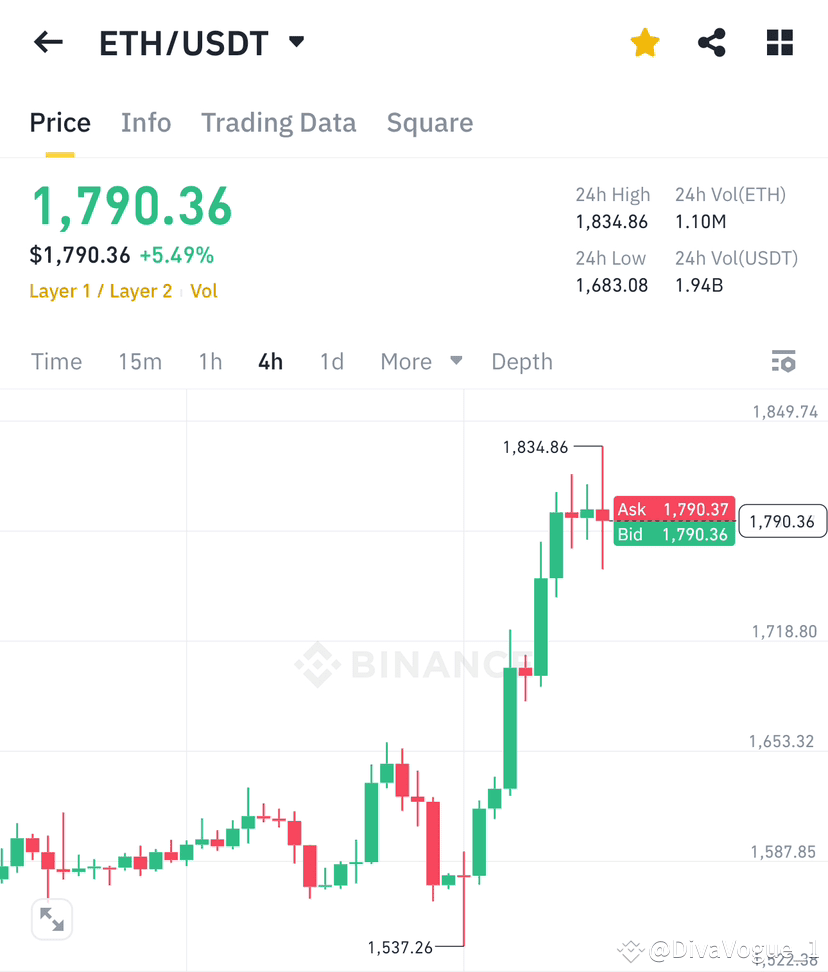This screenshot has width=828, height=972.
Task: Tap the back arrow icon
Action: tap(48, 42)
